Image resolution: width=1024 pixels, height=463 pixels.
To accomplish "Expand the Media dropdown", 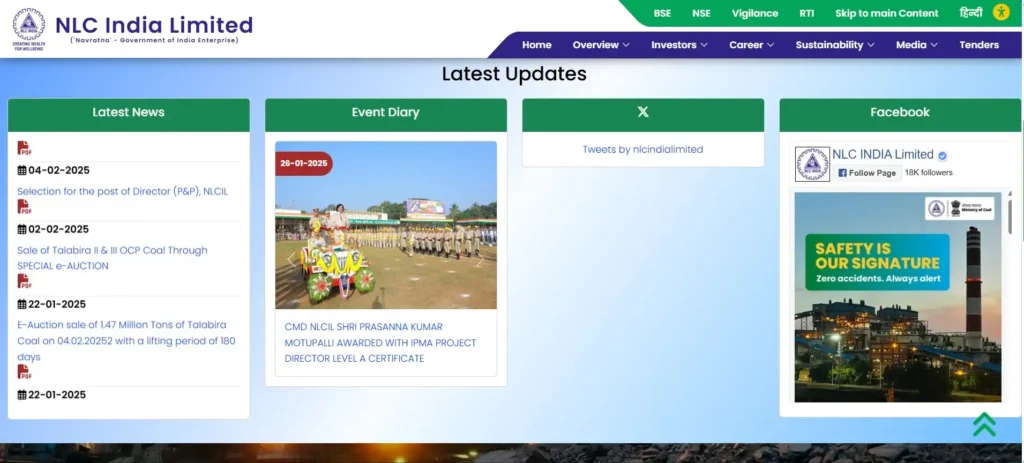I will coord(917,45).
